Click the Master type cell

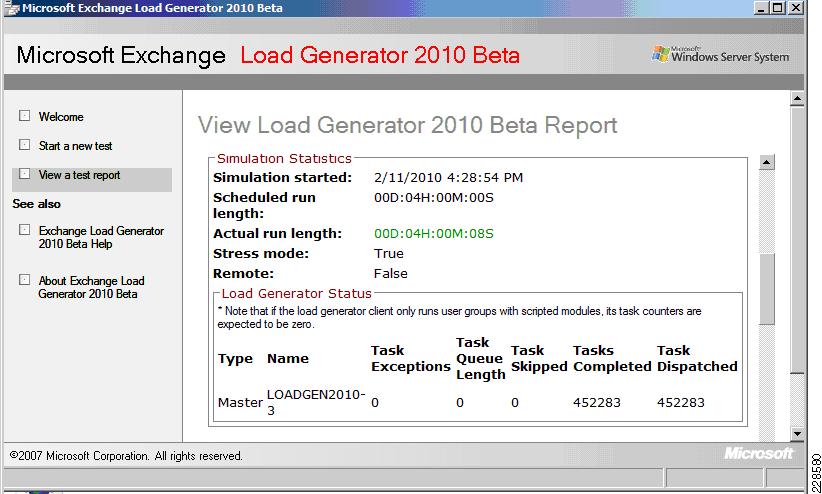tap(240, 403)
